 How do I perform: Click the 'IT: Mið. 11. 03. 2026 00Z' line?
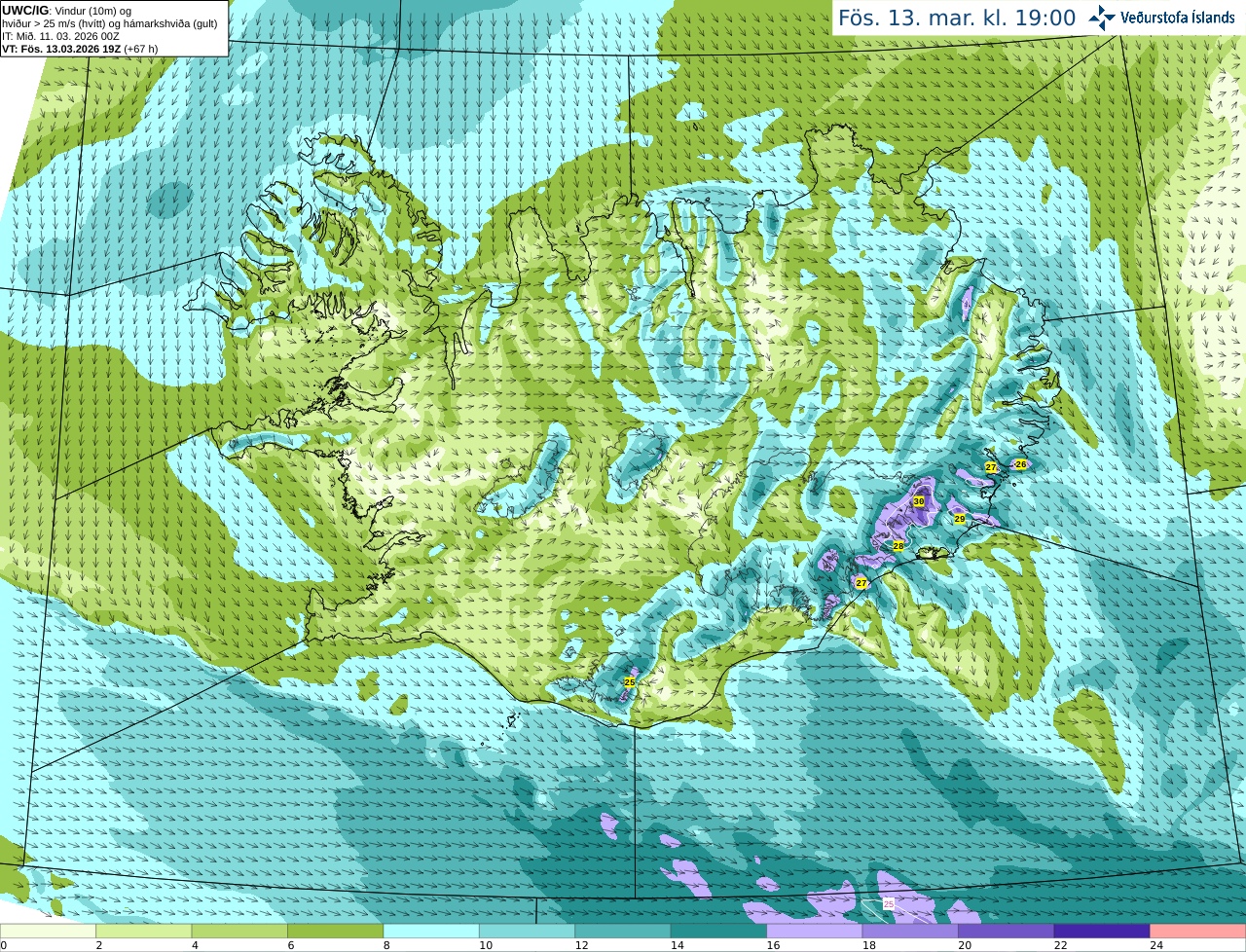(x=60, y=36)
